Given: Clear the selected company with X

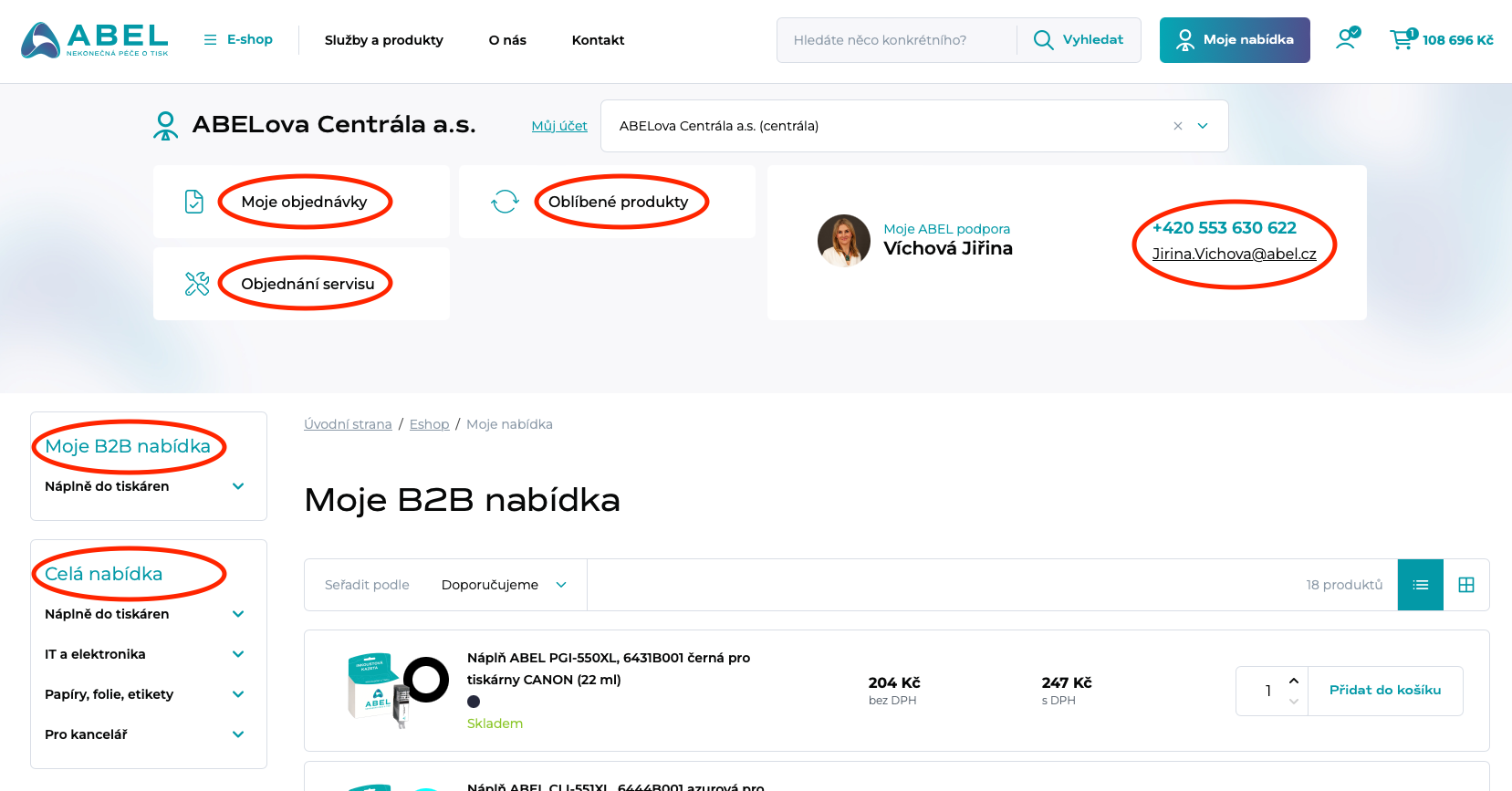Looking at the screenshot, I should (1178, 126).
